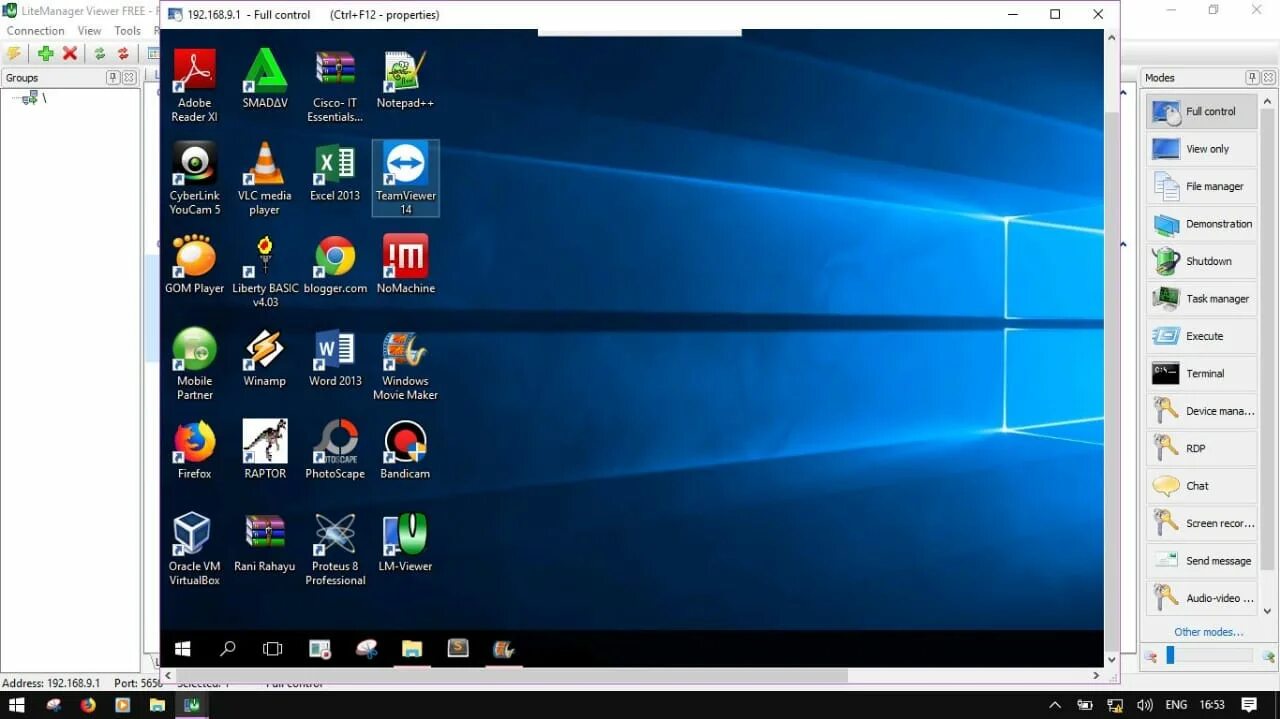Image resolution: width=1280 pixels, height=719 pixels.
Task: Choose Send message mode
Action: (x=1201, y=560)
